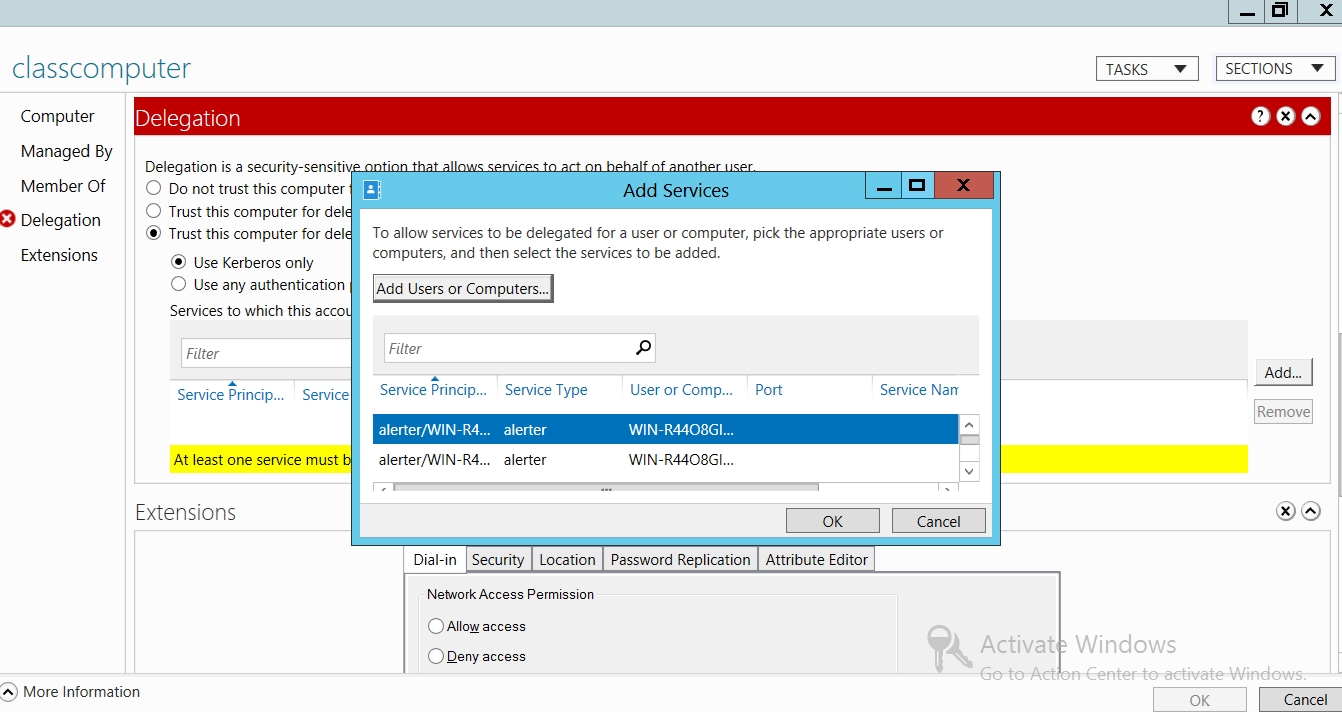Collapse the Extensions section chevron

coord(1310,512)
